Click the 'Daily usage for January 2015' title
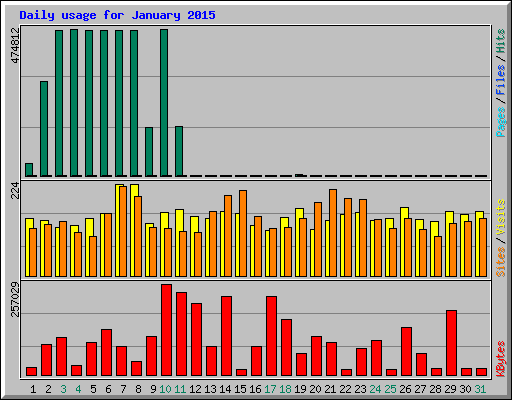 tap(117, 15)
